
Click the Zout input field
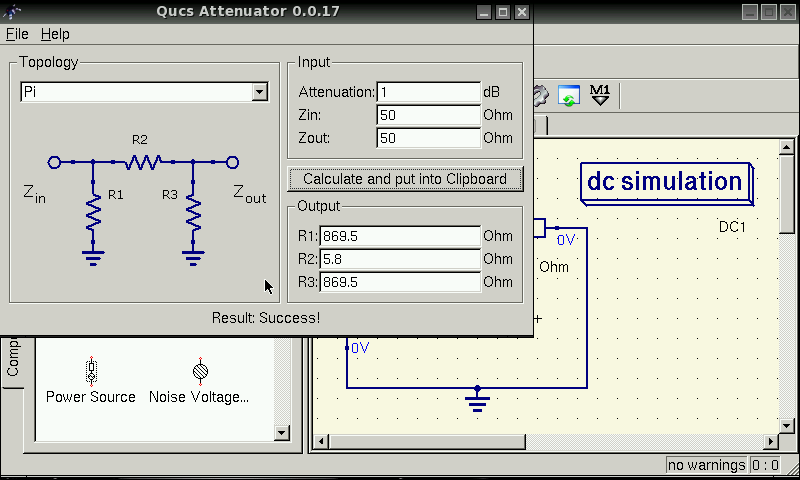[428, 138]
